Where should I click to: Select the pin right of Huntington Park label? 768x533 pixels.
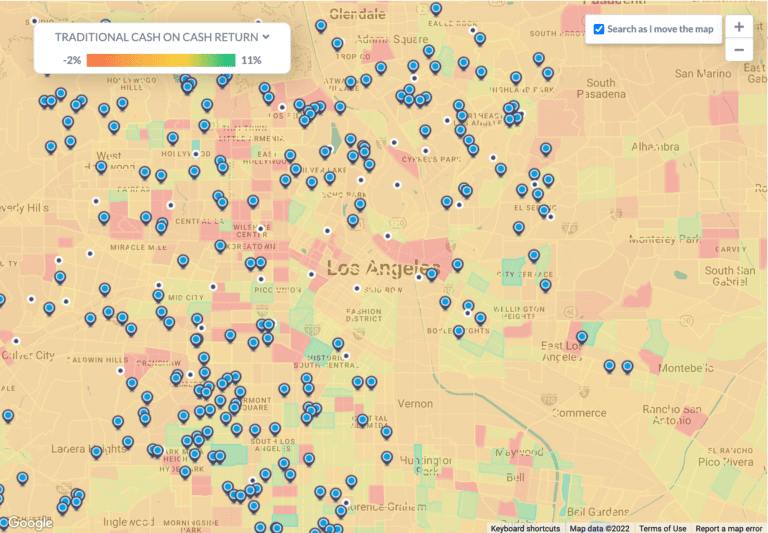[x=387, y=457]
